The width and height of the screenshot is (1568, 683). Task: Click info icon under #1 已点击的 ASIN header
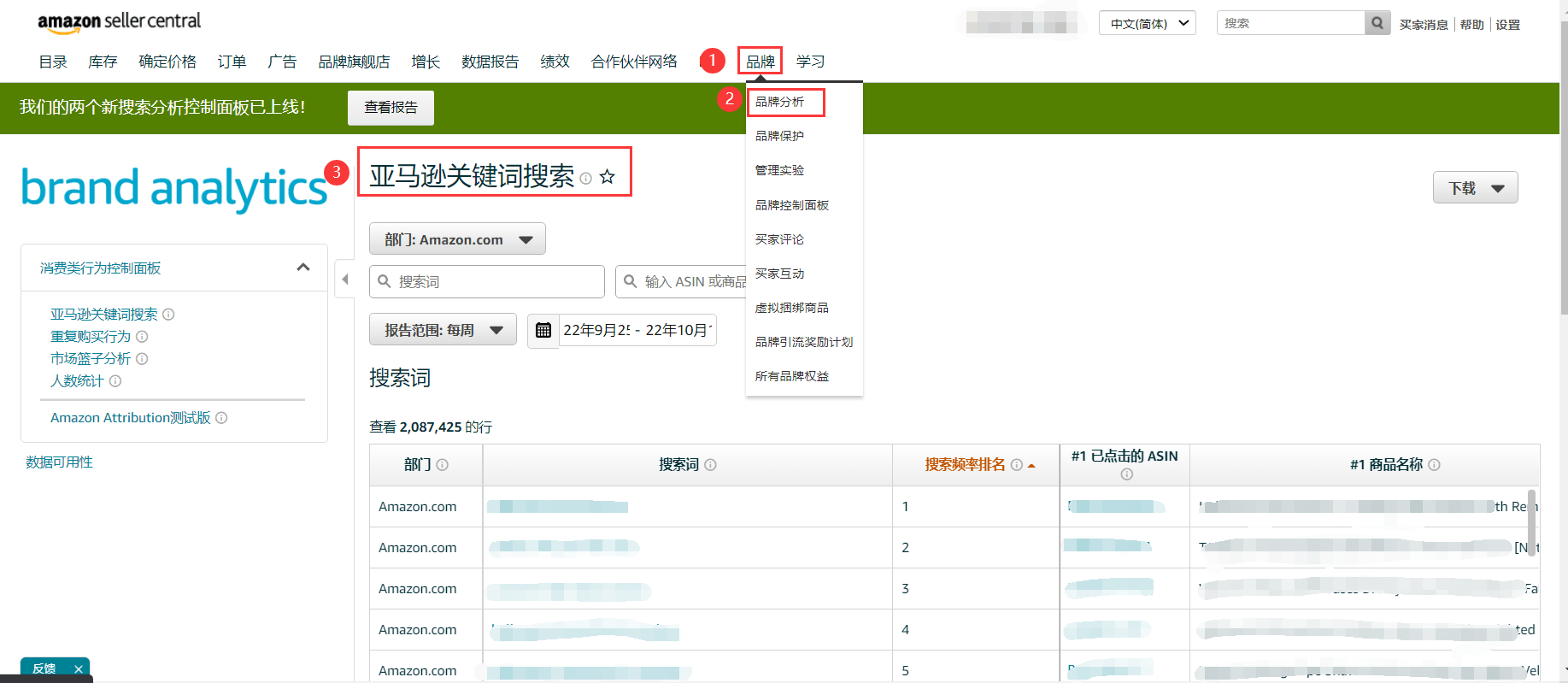point(1127,474)
